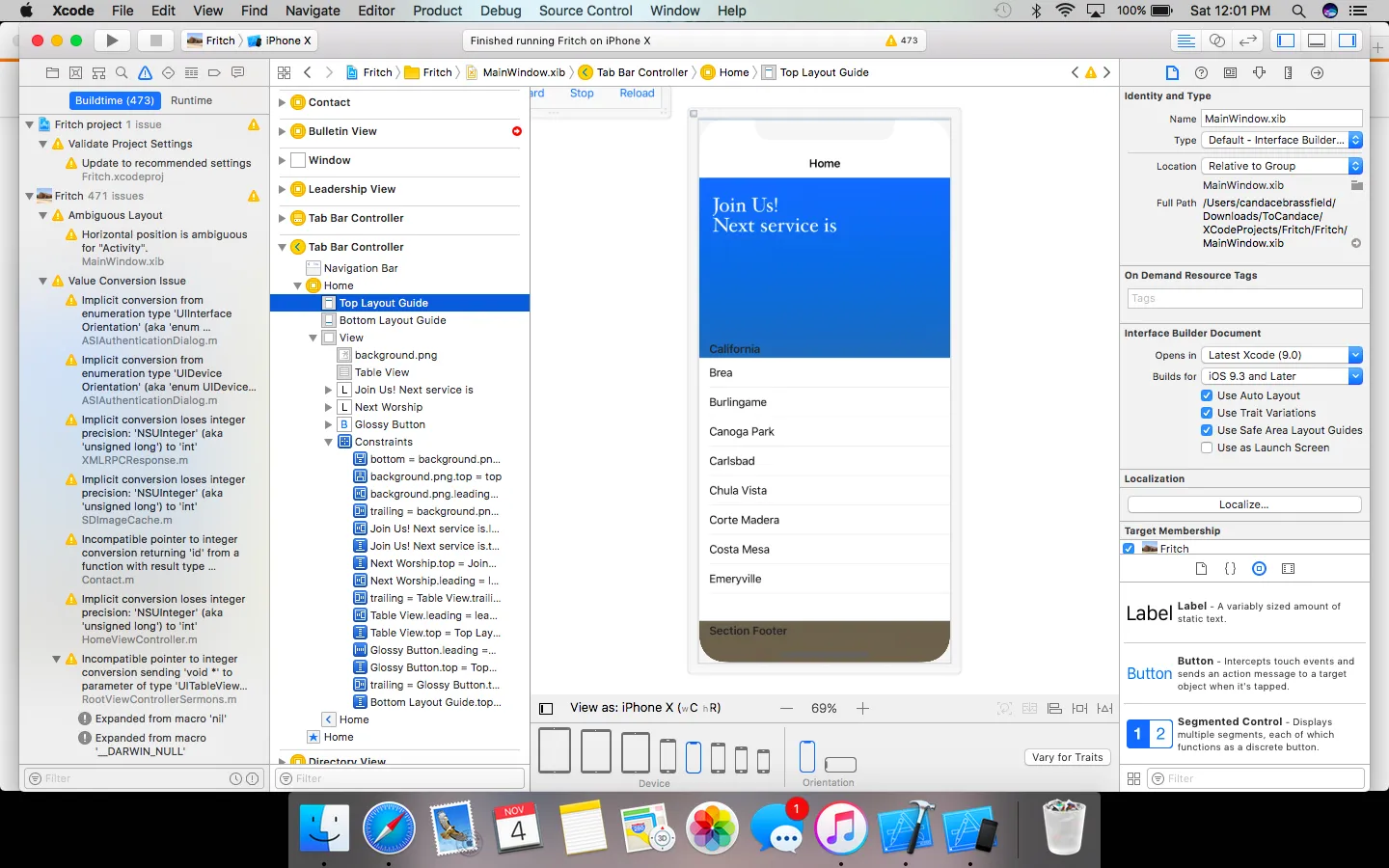Screen dimensions: 1389x868
Task: Show the Code Snippet library
Action: click(1230, 569)
